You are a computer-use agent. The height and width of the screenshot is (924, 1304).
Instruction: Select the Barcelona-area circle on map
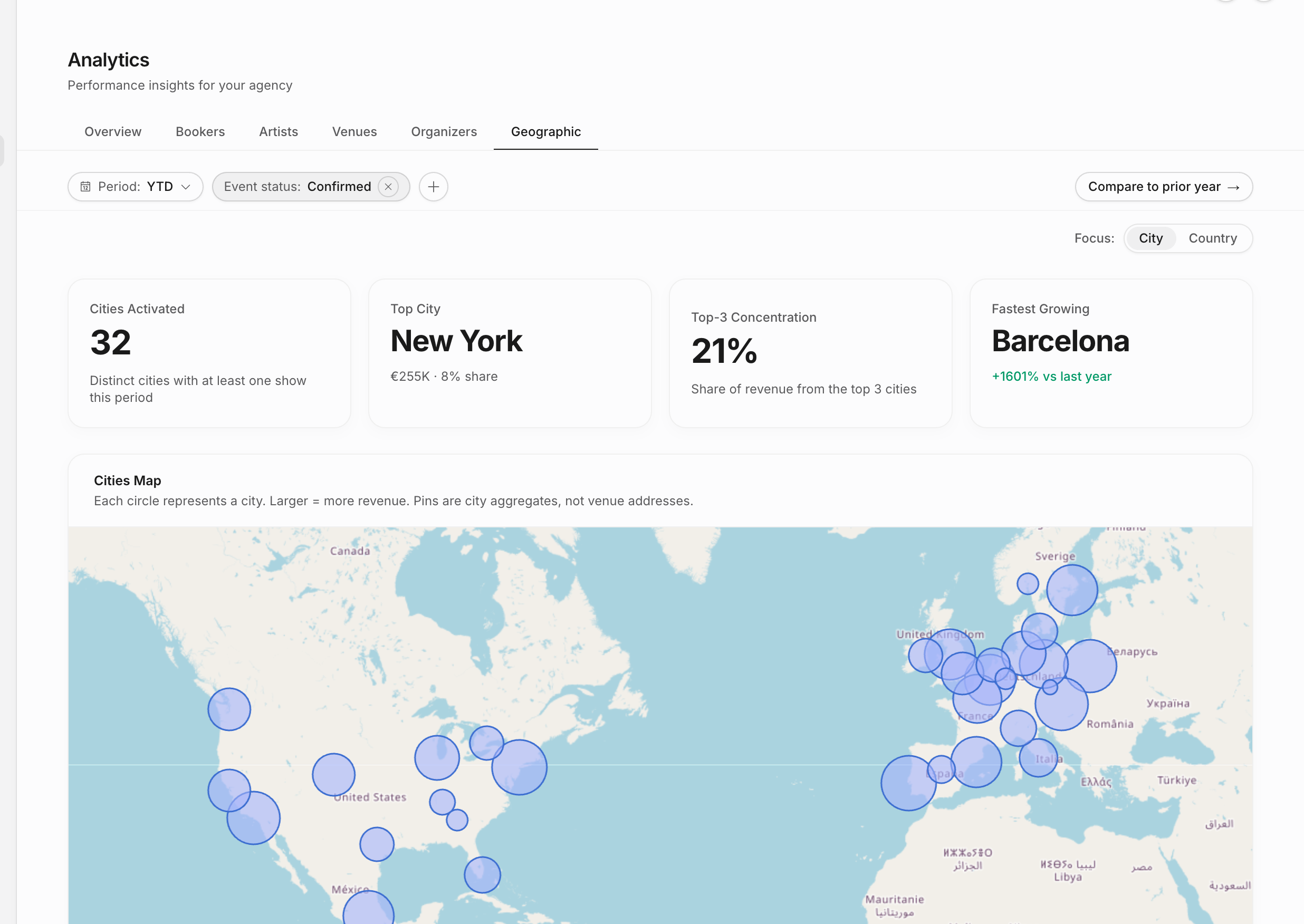click(976, 762)
